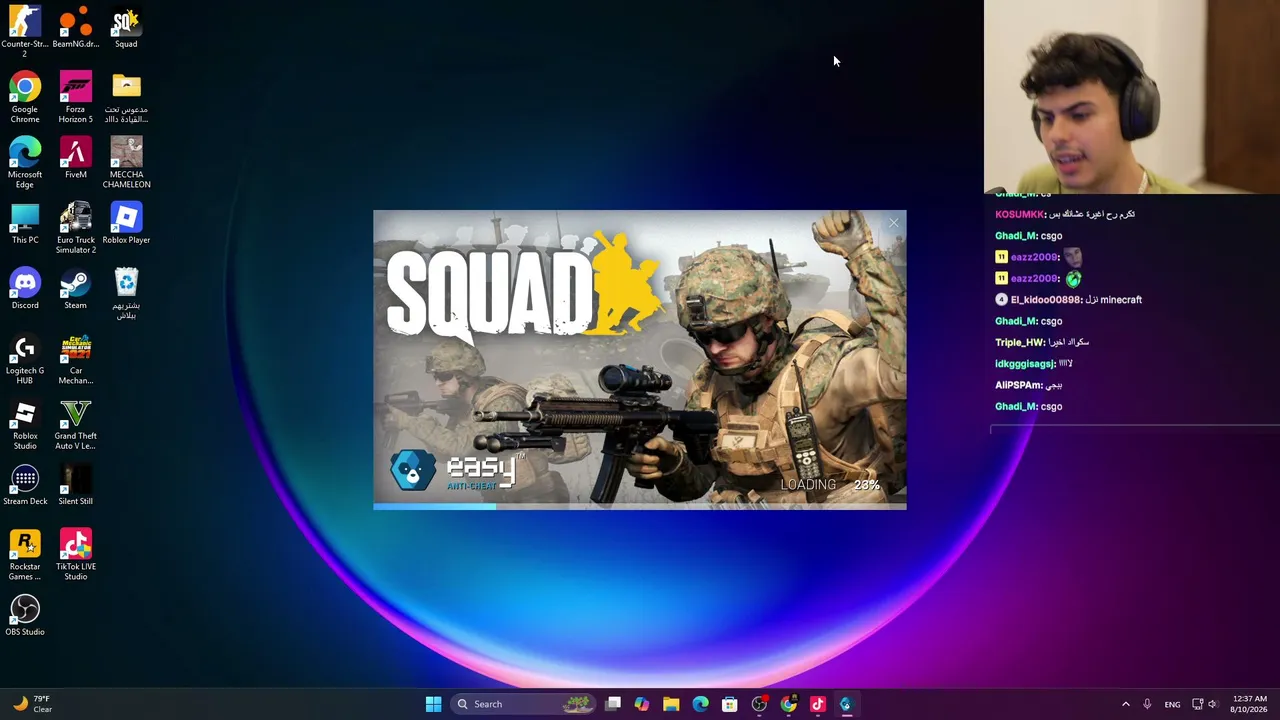Image resolution: width=1280 pixels, height=720 pixels.
Task: Select the OBS Studio desktop shortcut
Action: coord(25,615)
